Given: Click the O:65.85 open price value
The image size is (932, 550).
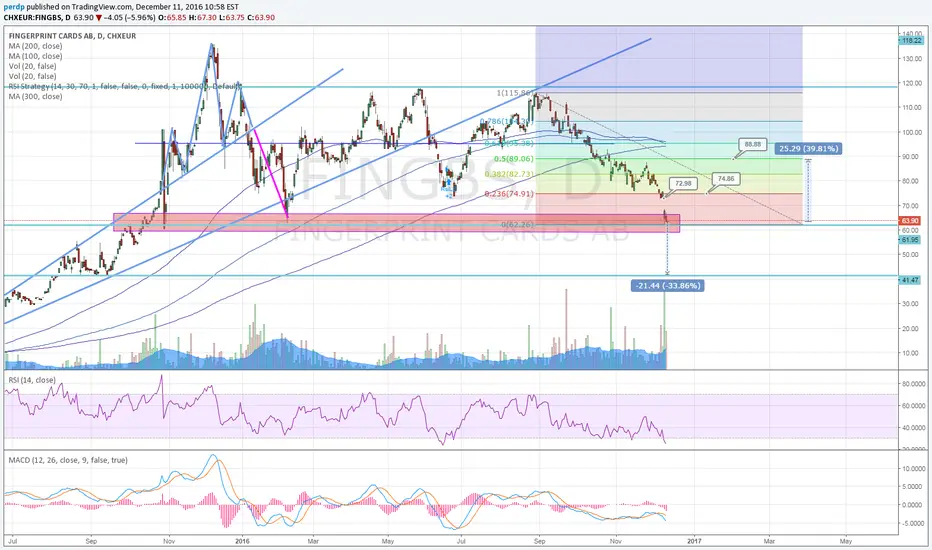Looking at the screenshot, I should tap(173, 18).
